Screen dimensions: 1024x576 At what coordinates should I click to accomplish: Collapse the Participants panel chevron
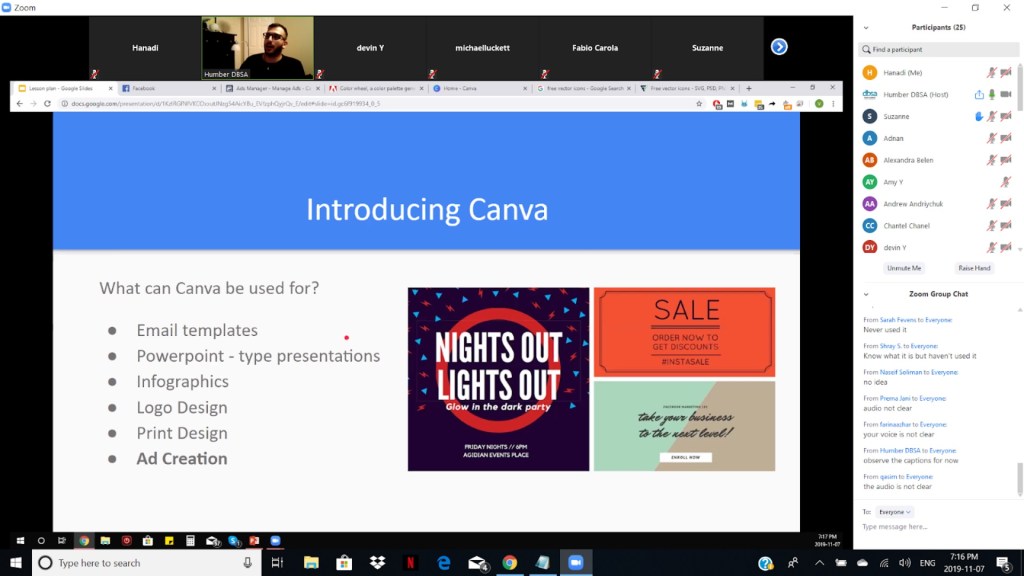pos(866,28)
